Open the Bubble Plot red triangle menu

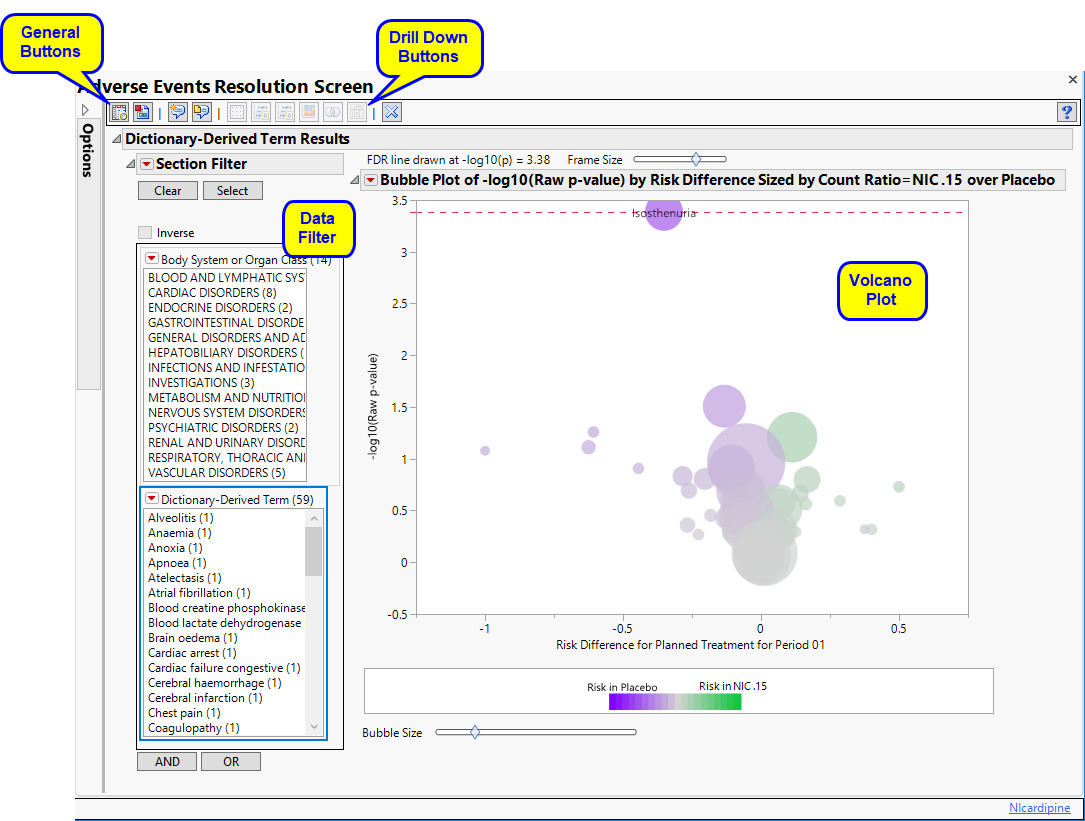pos(370,180)
